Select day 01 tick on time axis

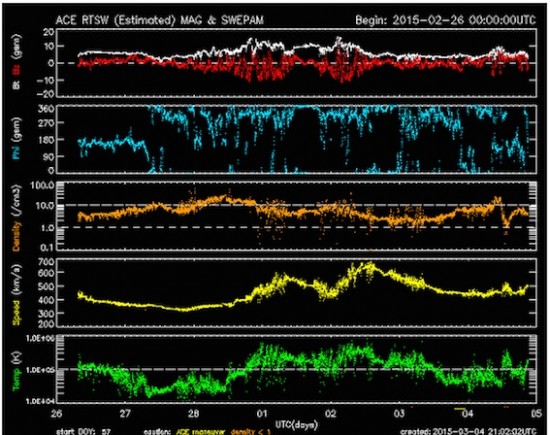[x=262, y=414]
